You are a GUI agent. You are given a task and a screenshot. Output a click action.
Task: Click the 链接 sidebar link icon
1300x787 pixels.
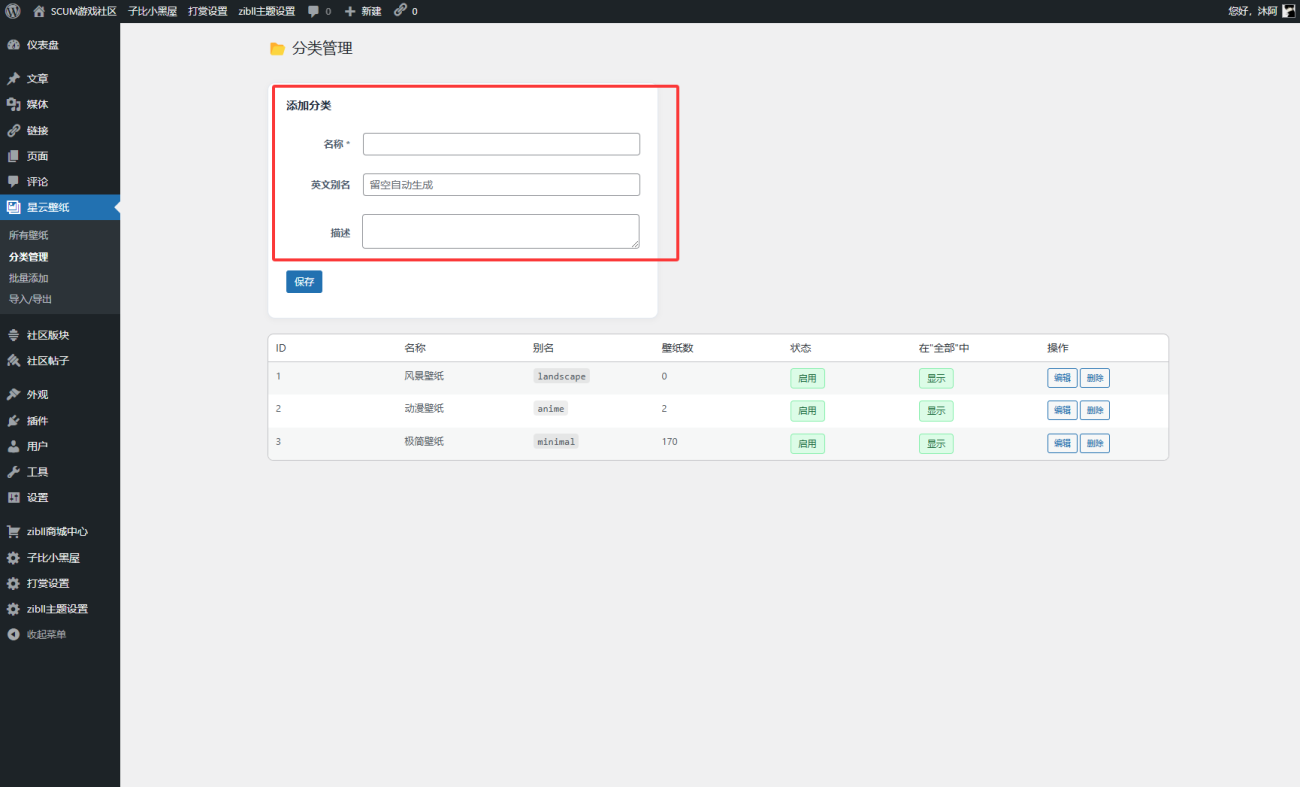coord(14,130)
